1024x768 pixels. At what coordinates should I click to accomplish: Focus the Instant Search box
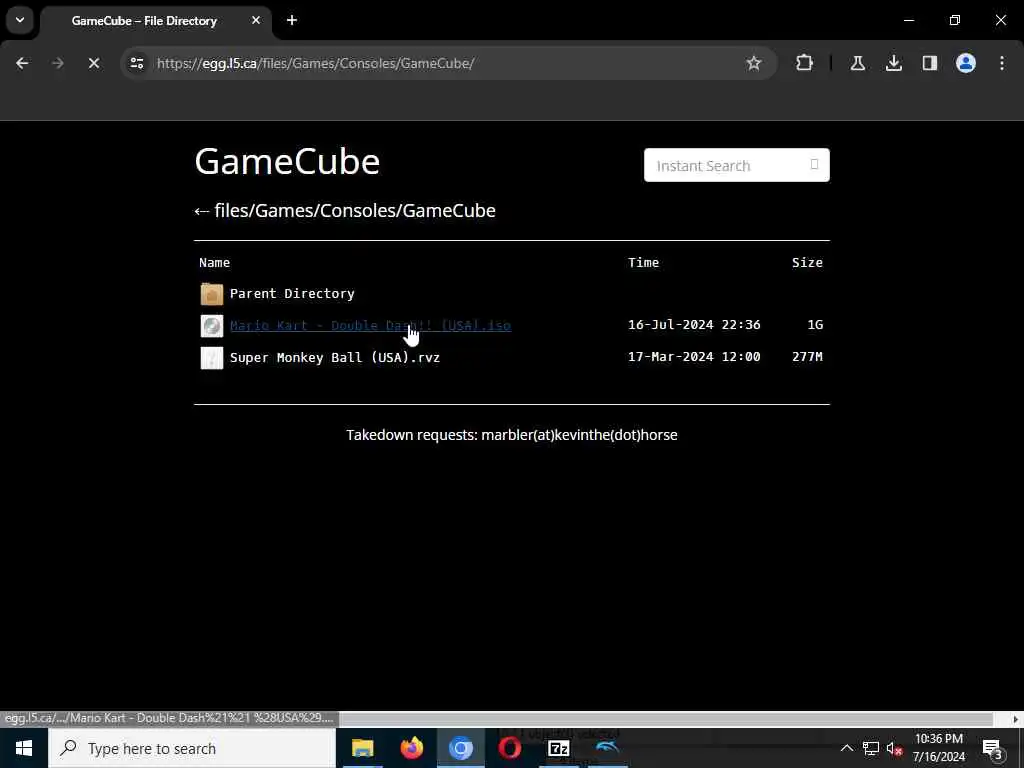coord(737,165)
